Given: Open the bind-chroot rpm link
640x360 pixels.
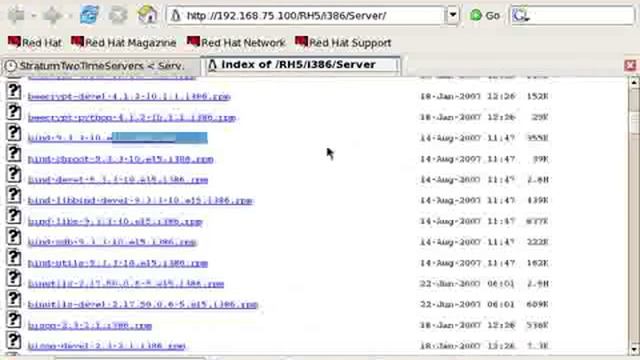Looking at the screenshot, I should pyautogui.click(x=120, y=159).
